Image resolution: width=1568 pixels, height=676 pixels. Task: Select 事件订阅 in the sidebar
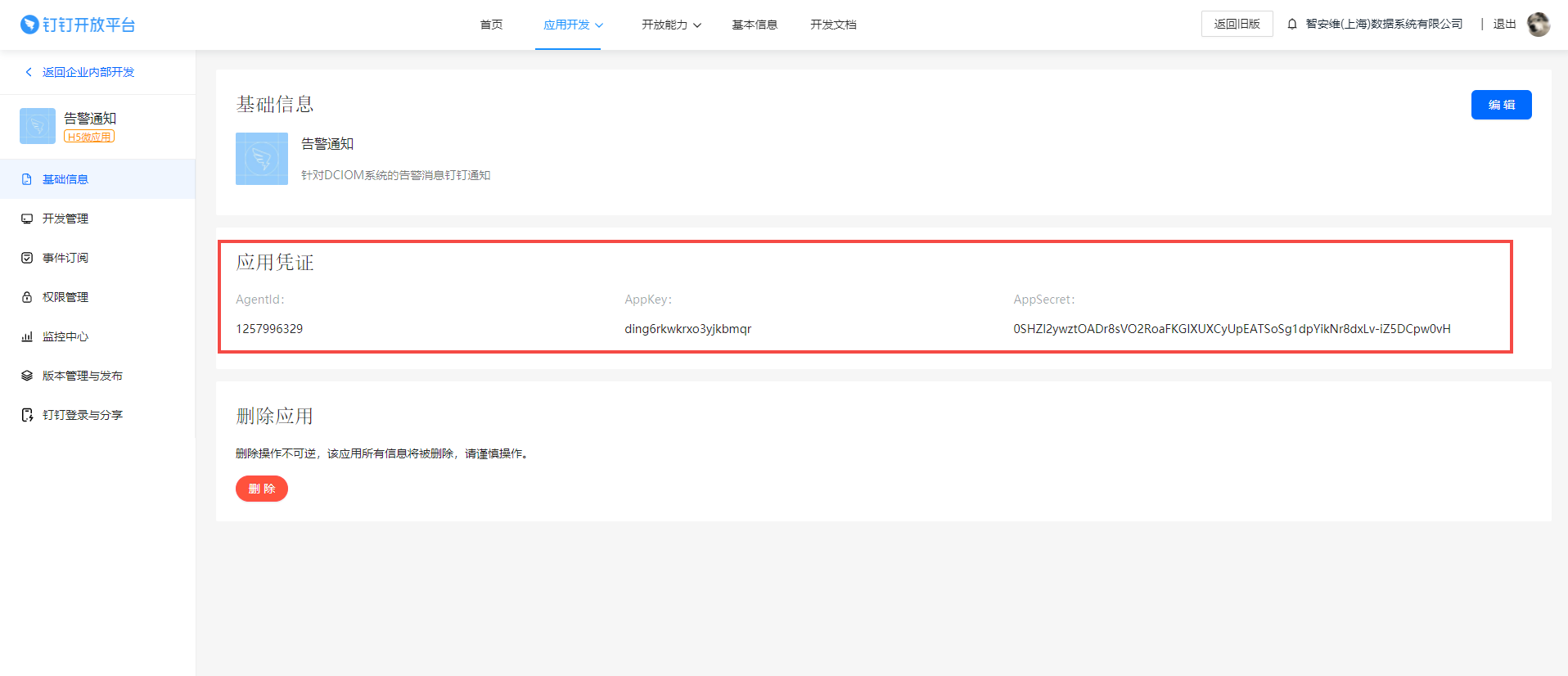coord(97,258)
